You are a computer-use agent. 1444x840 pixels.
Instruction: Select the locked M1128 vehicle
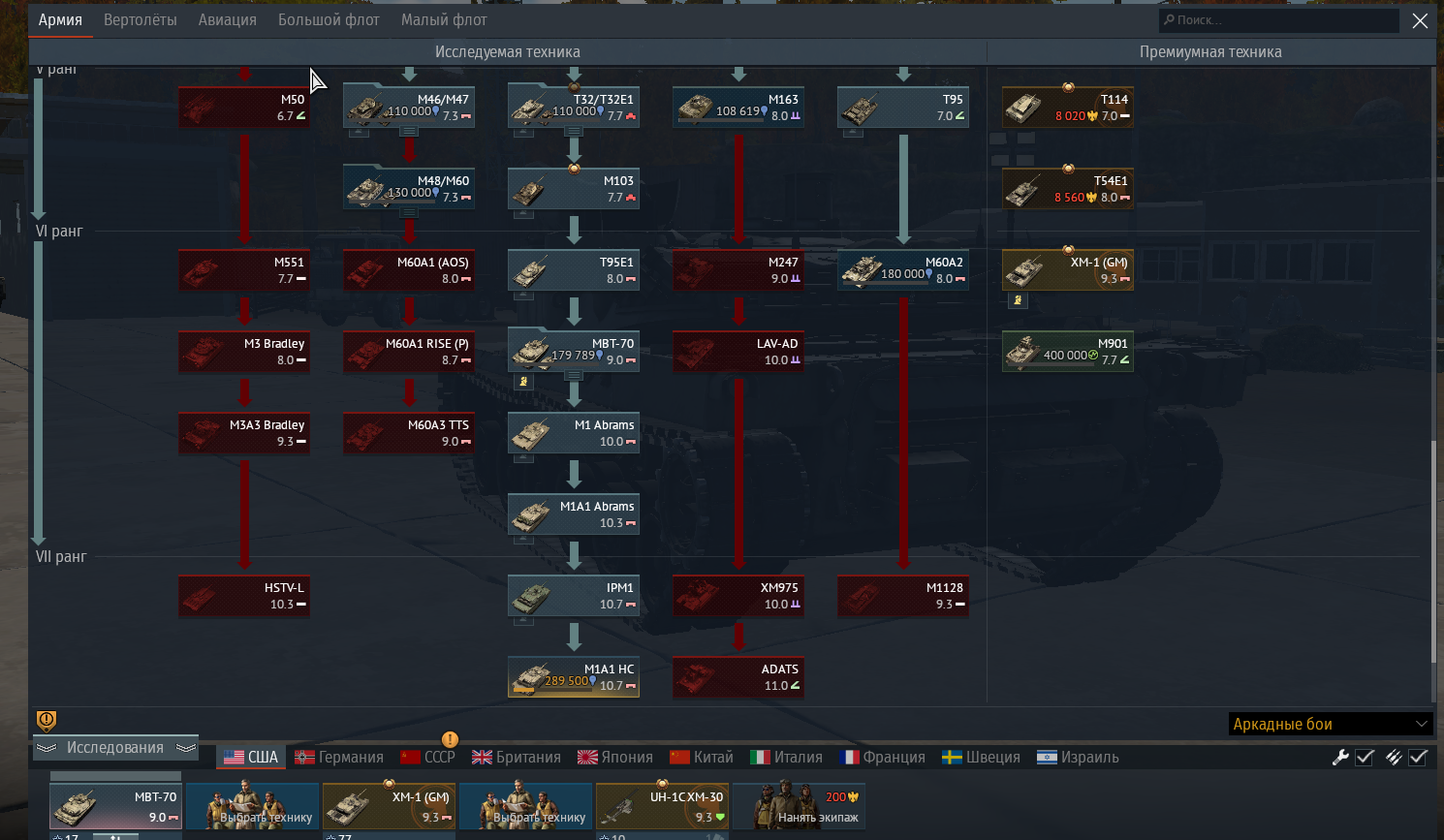903,595
